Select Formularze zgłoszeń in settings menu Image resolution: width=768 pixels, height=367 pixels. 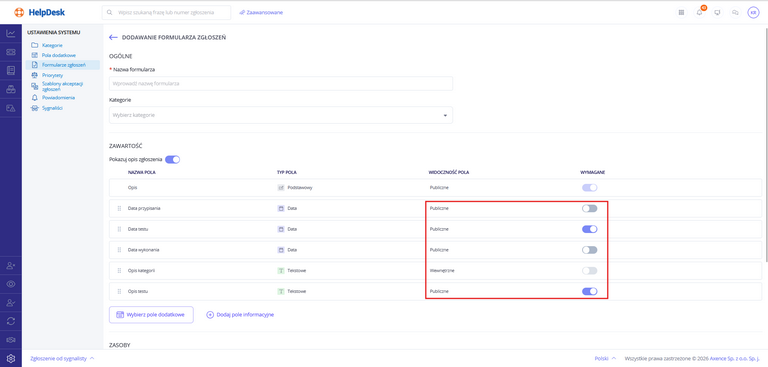[x=64, y=65]
